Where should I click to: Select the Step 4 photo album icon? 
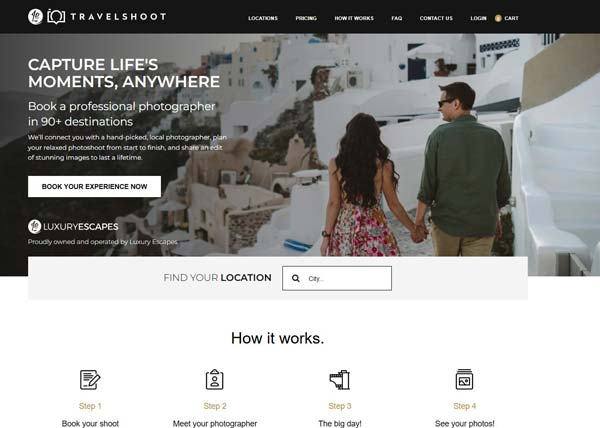464,379
